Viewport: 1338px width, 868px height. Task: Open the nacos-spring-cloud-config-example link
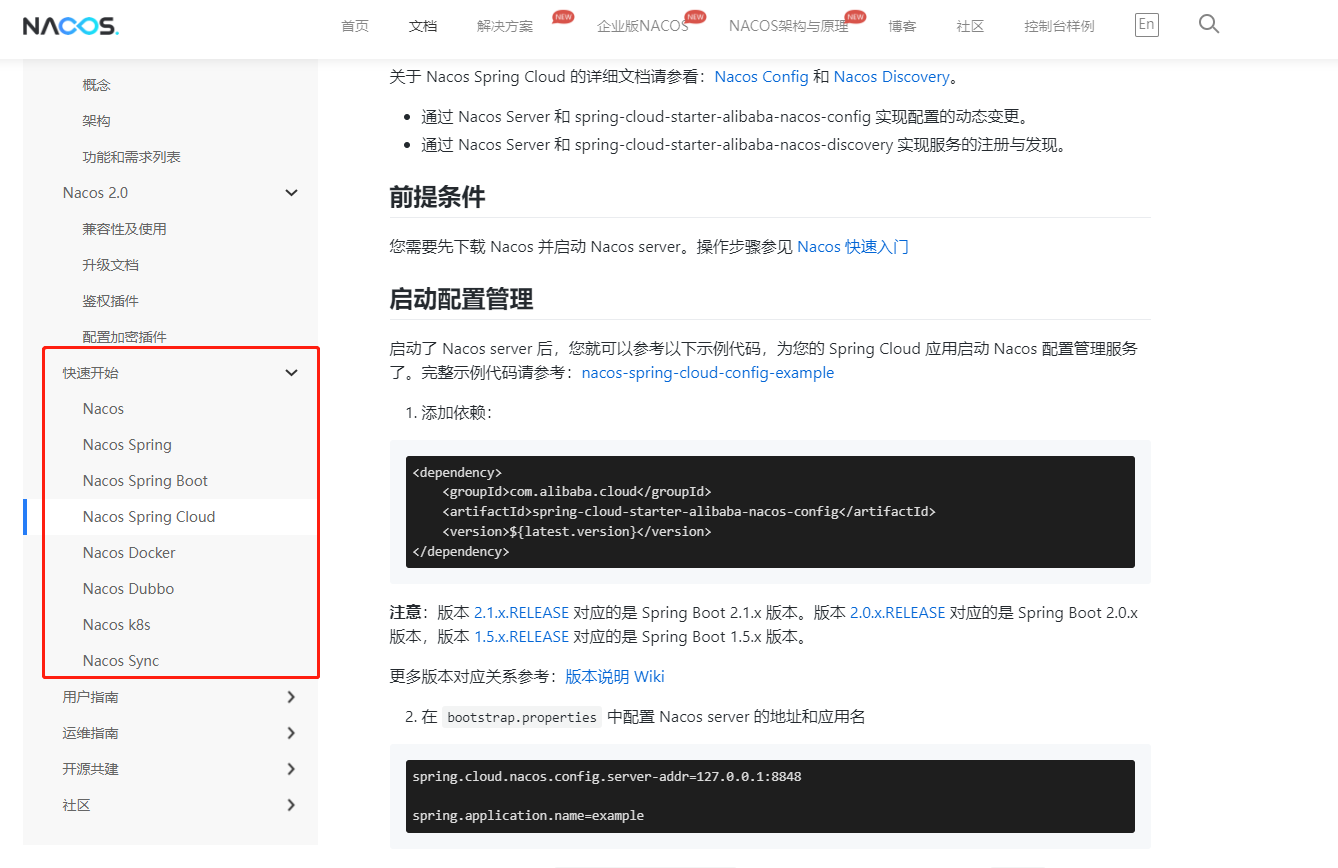[x=708, y=373]
